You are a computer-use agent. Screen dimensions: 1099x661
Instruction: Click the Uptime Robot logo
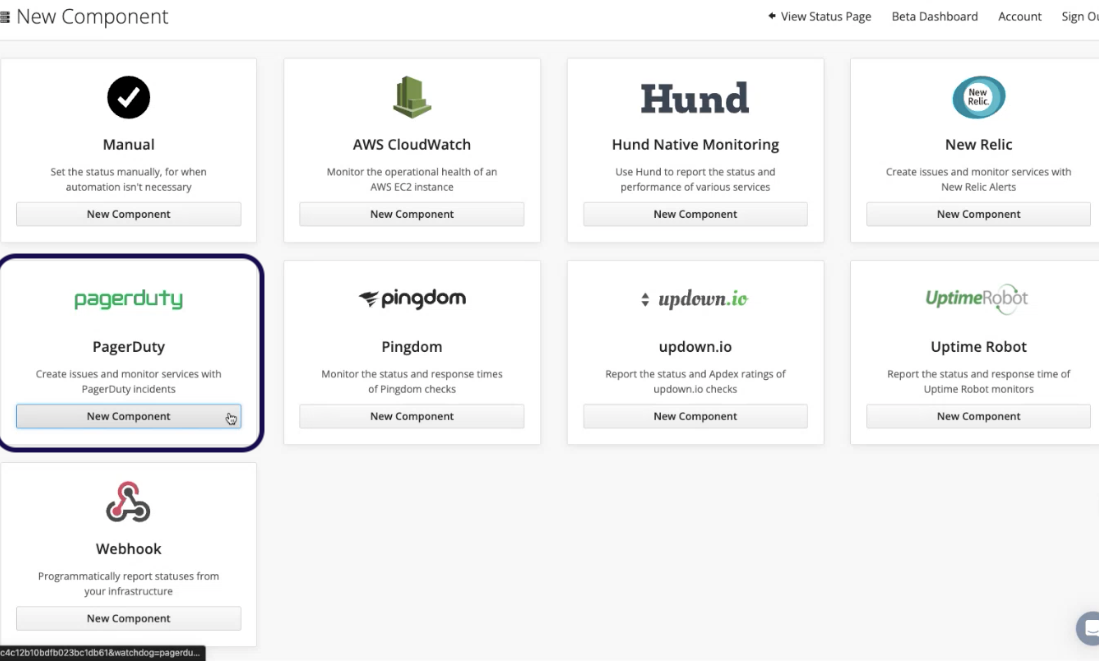(x=977, y=299)
